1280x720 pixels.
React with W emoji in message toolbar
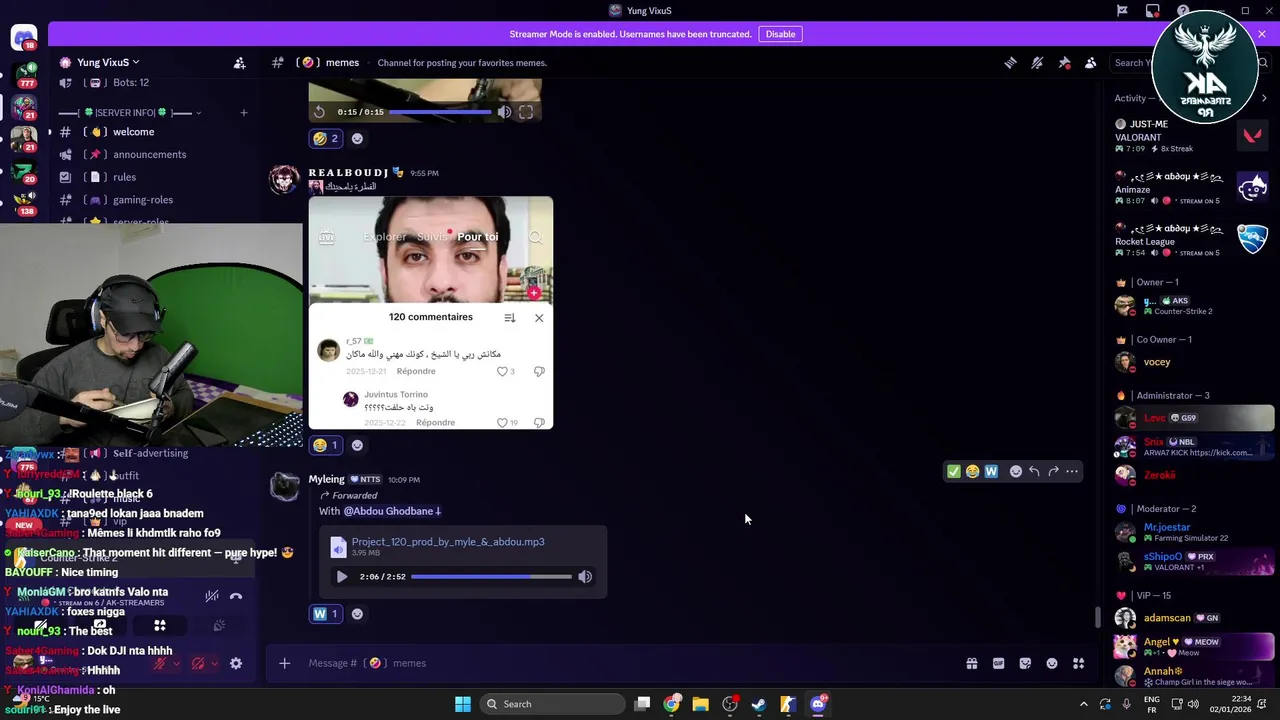pyautogui.click(x=991, y=471)
